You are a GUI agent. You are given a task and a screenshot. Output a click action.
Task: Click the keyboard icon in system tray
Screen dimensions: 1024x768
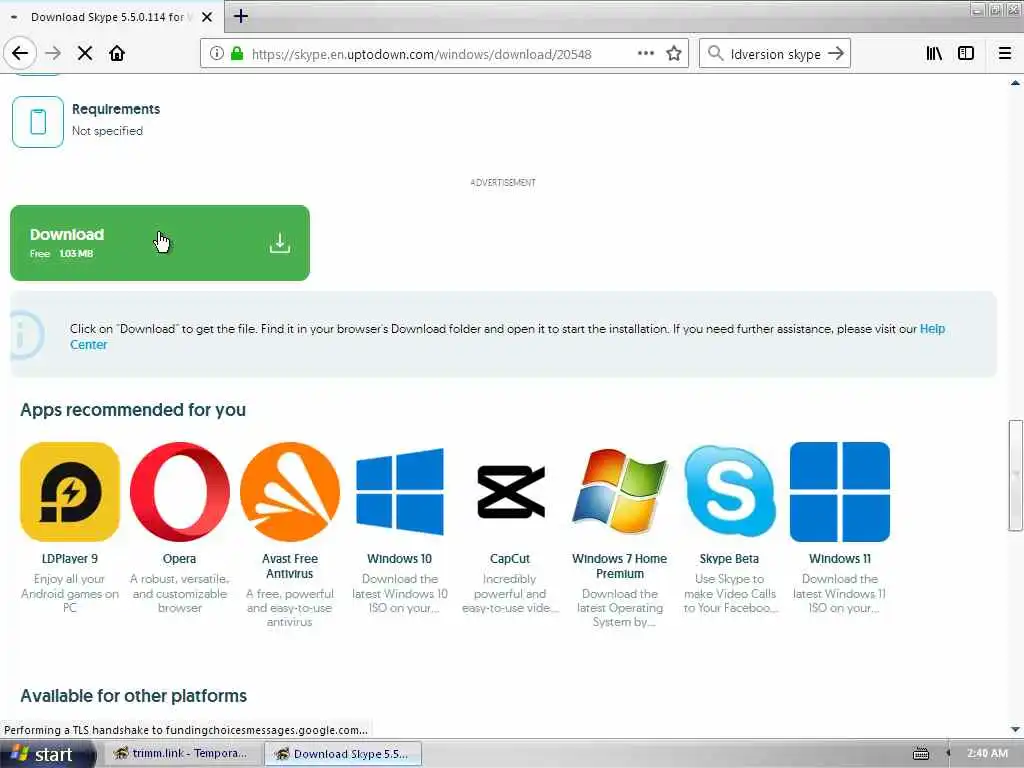921,754
